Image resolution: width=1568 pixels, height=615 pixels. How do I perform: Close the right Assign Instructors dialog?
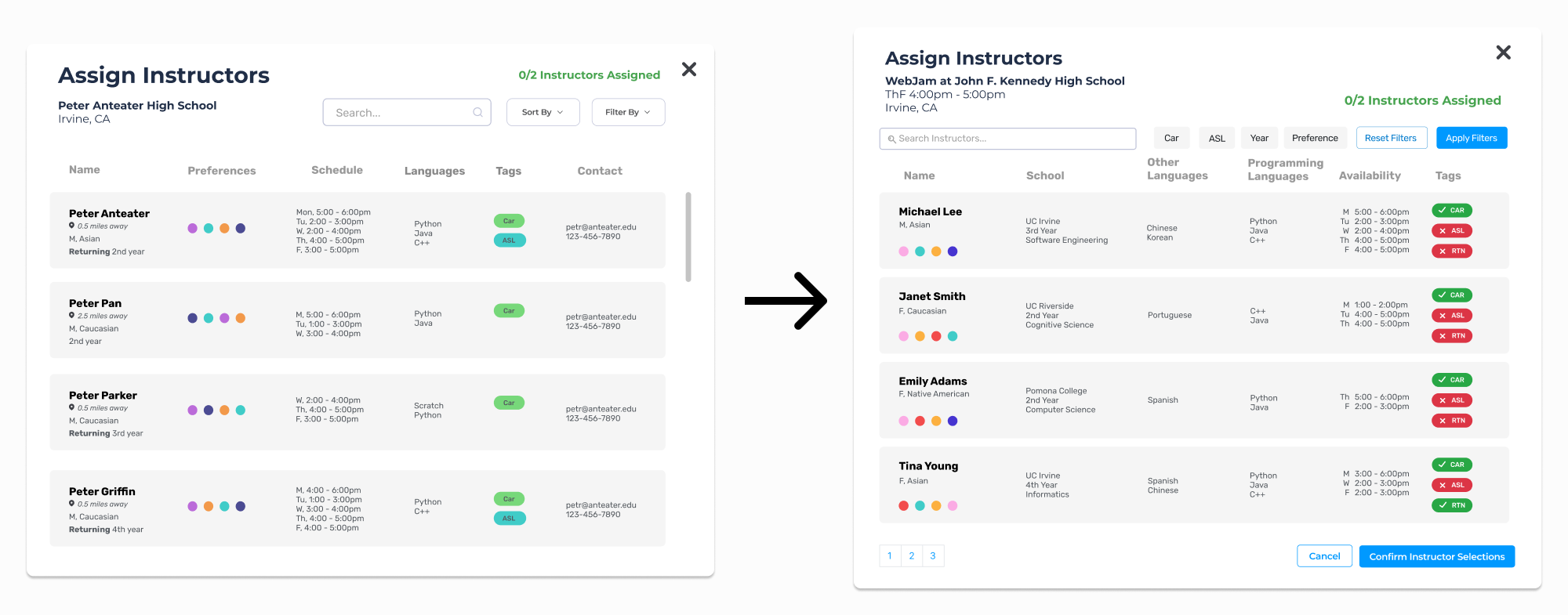1503,52
